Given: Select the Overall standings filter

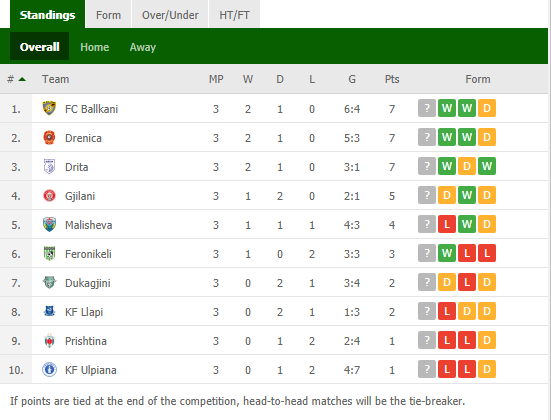Looking at the screenshot, I should 39,47.
